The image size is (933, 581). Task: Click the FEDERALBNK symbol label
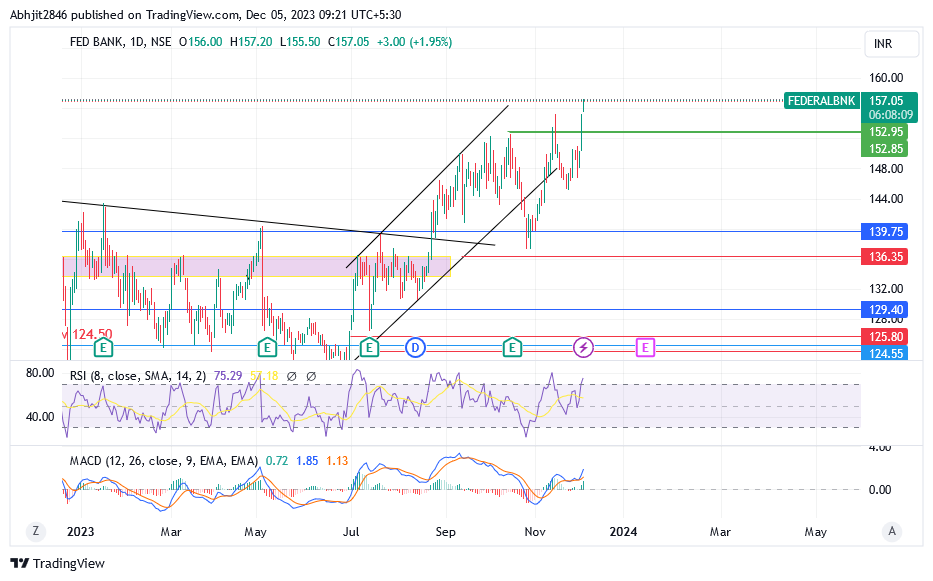[821, 101]
